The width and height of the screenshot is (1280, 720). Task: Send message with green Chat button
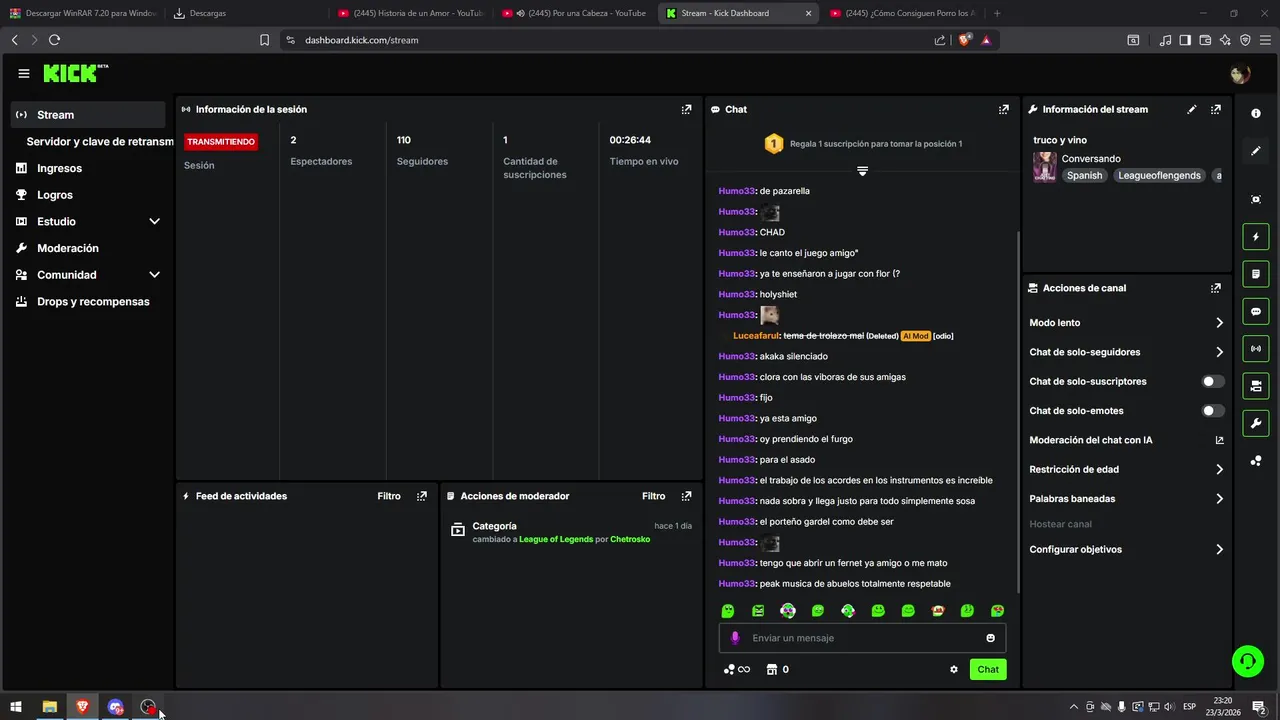click(988, 670)
